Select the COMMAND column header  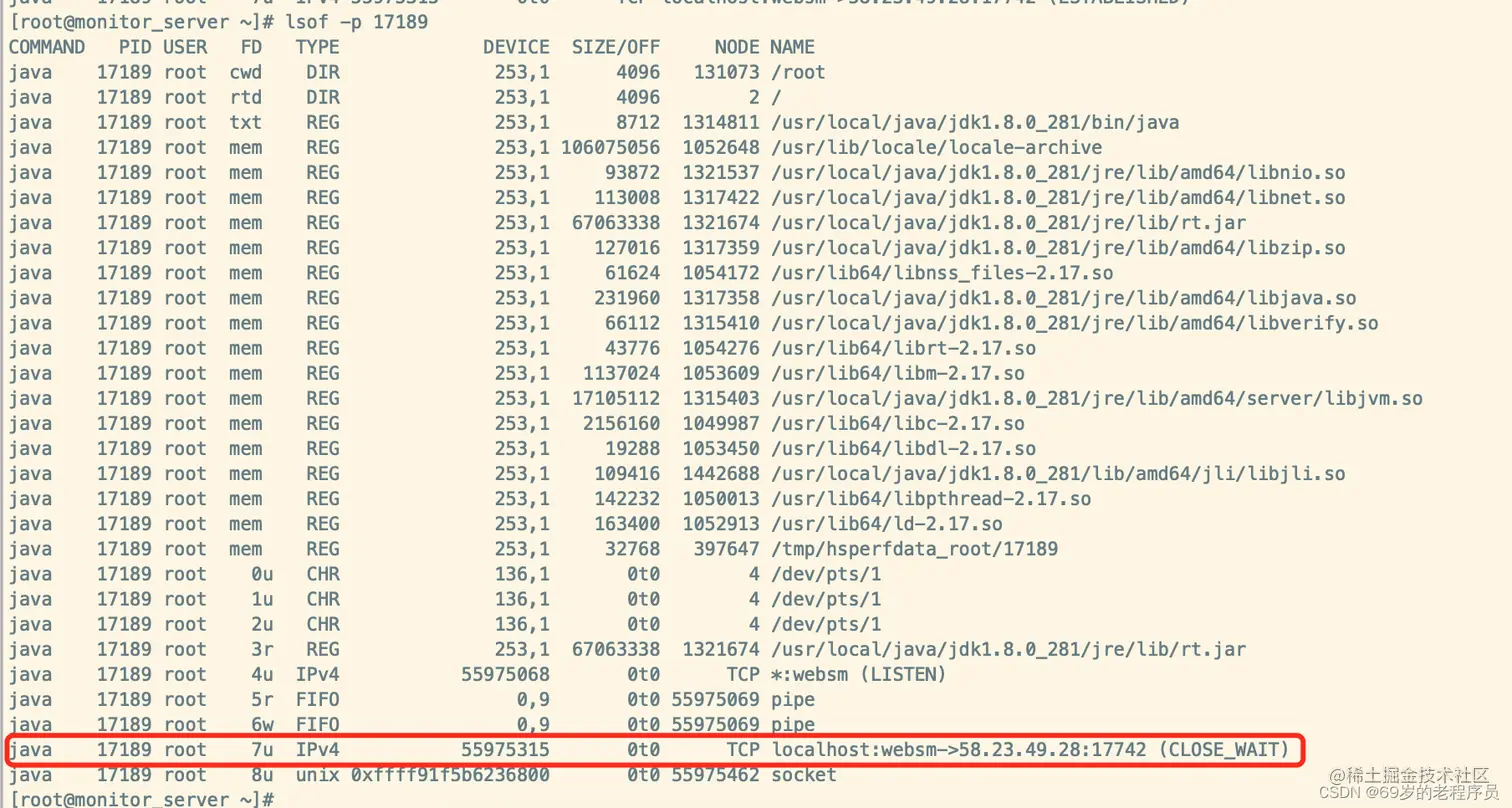click(x=47, y=47)
